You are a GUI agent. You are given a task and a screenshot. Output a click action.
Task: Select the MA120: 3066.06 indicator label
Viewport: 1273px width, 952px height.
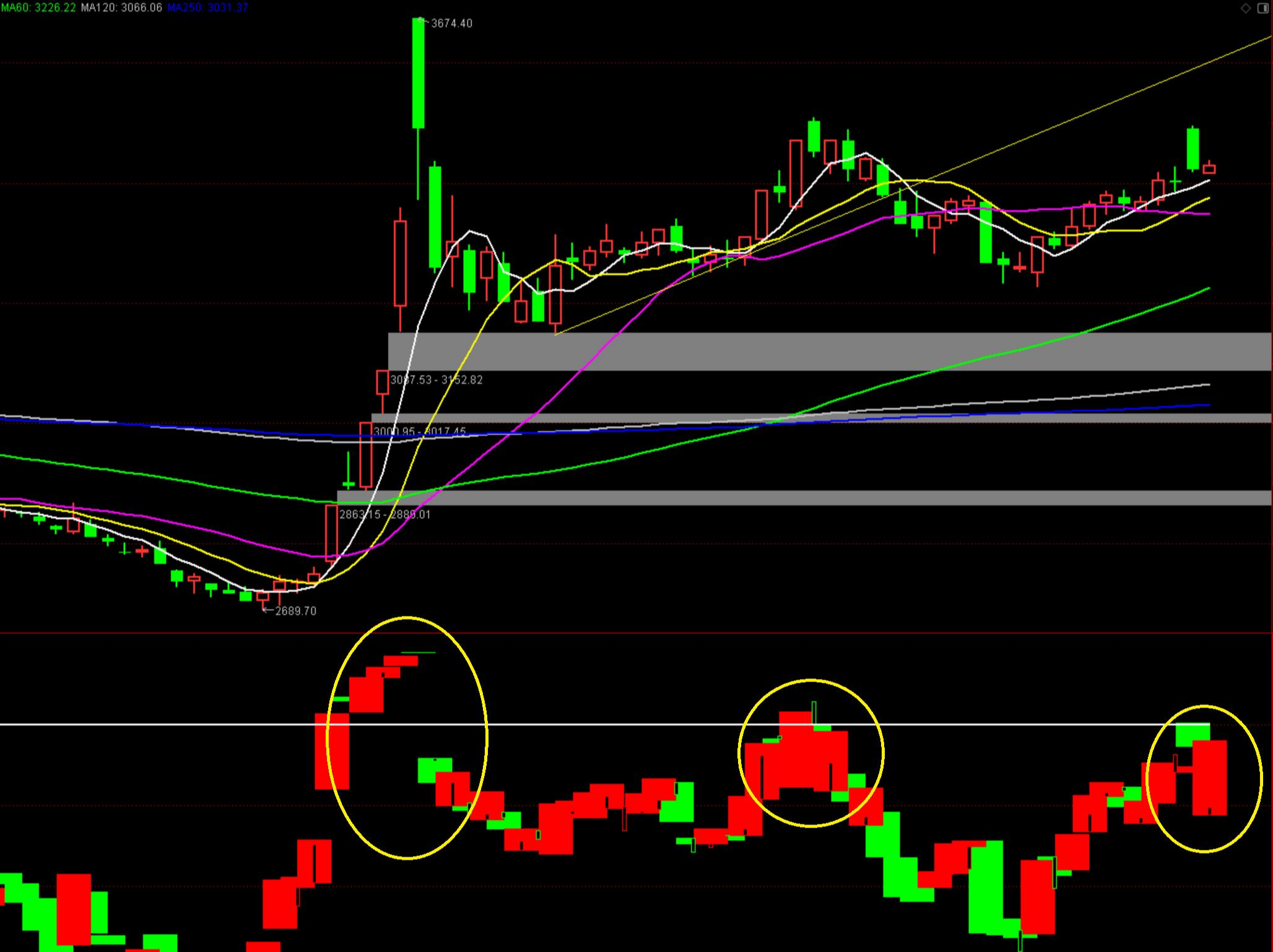(x=121, y=7)
